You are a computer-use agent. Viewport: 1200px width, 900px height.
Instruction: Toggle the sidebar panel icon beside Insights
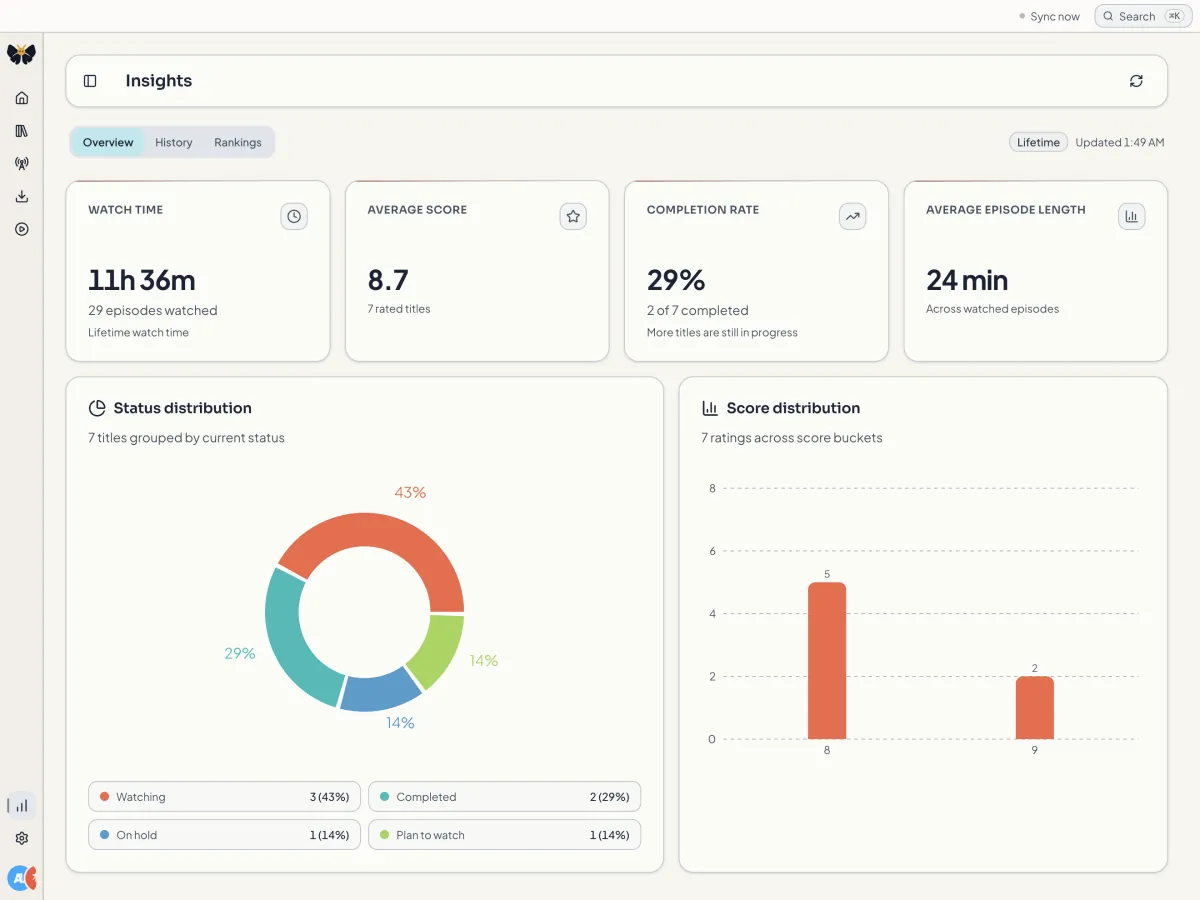[x=90, y=81]
